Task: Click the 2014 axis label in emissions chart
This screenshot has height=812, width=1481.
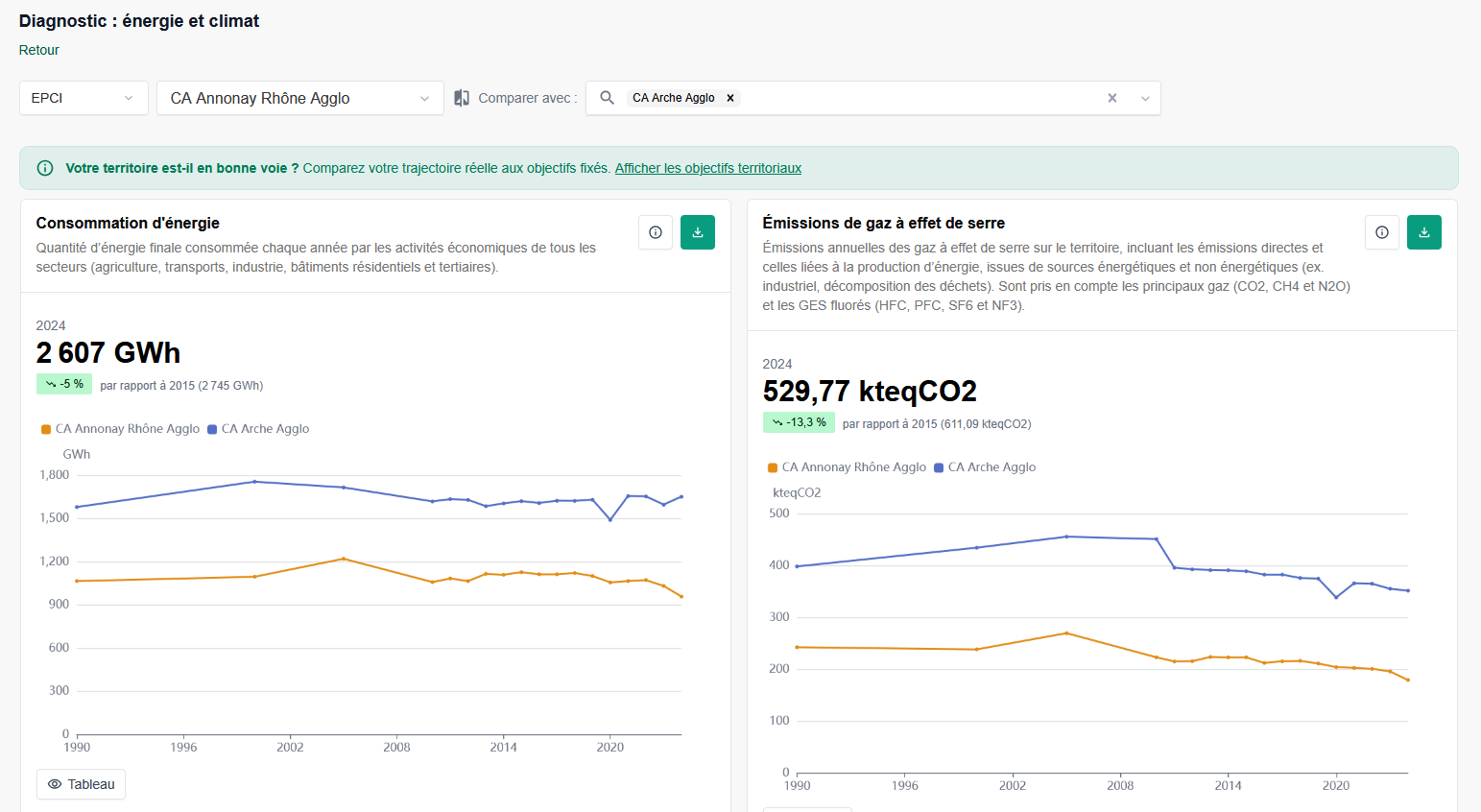Action: 1228,785
